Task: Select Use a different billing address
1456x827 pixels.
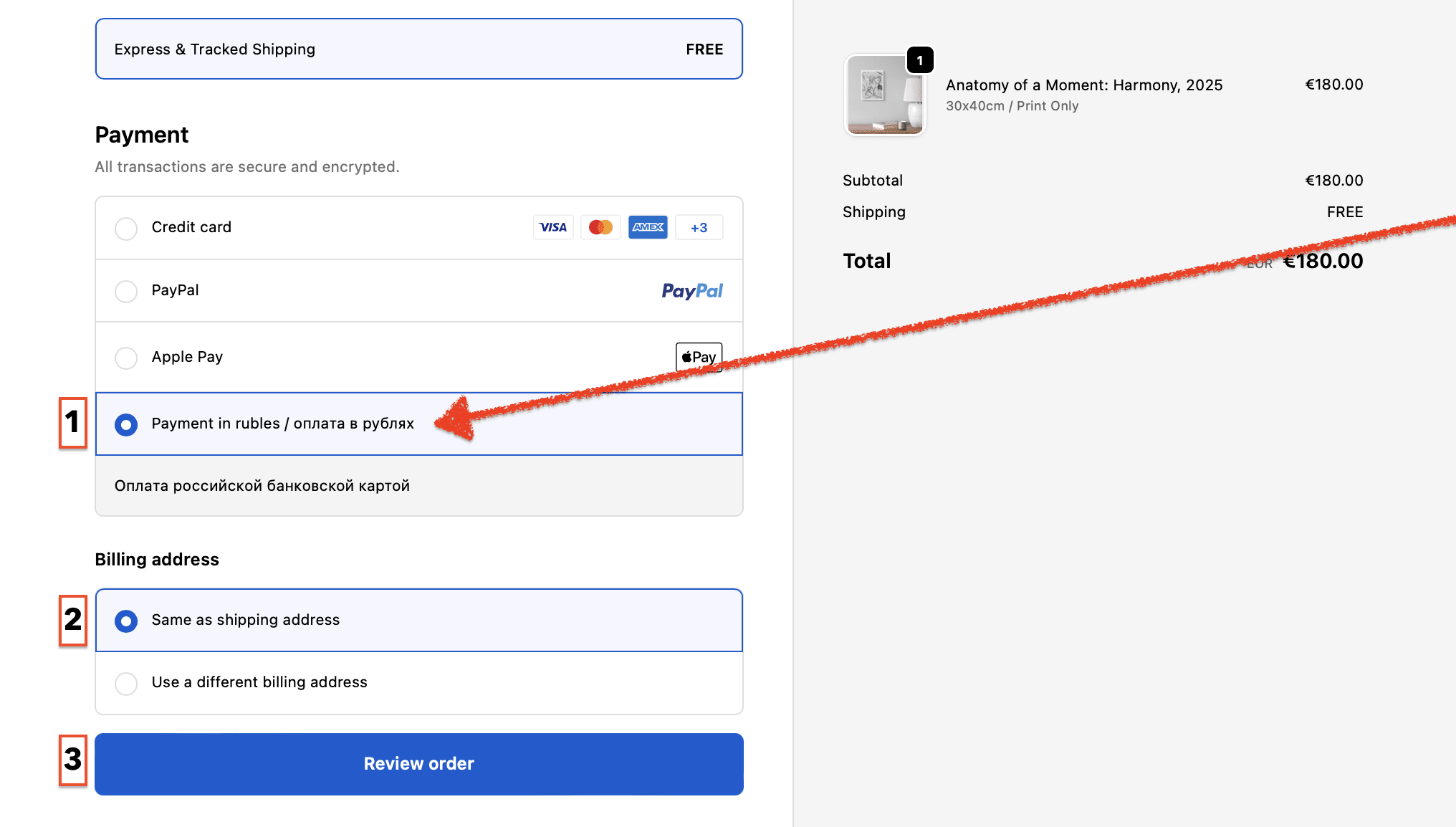Action: 126,683
